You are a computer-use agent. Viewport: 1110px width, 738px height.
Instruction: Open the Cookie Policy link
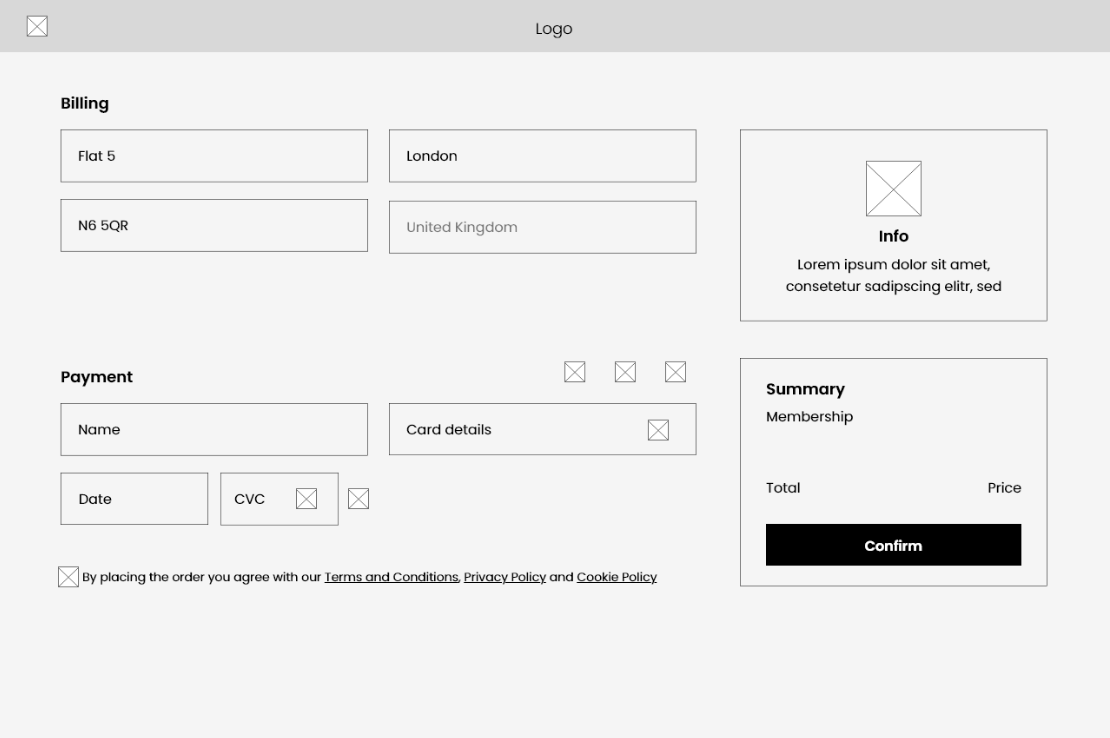point(616,577)
